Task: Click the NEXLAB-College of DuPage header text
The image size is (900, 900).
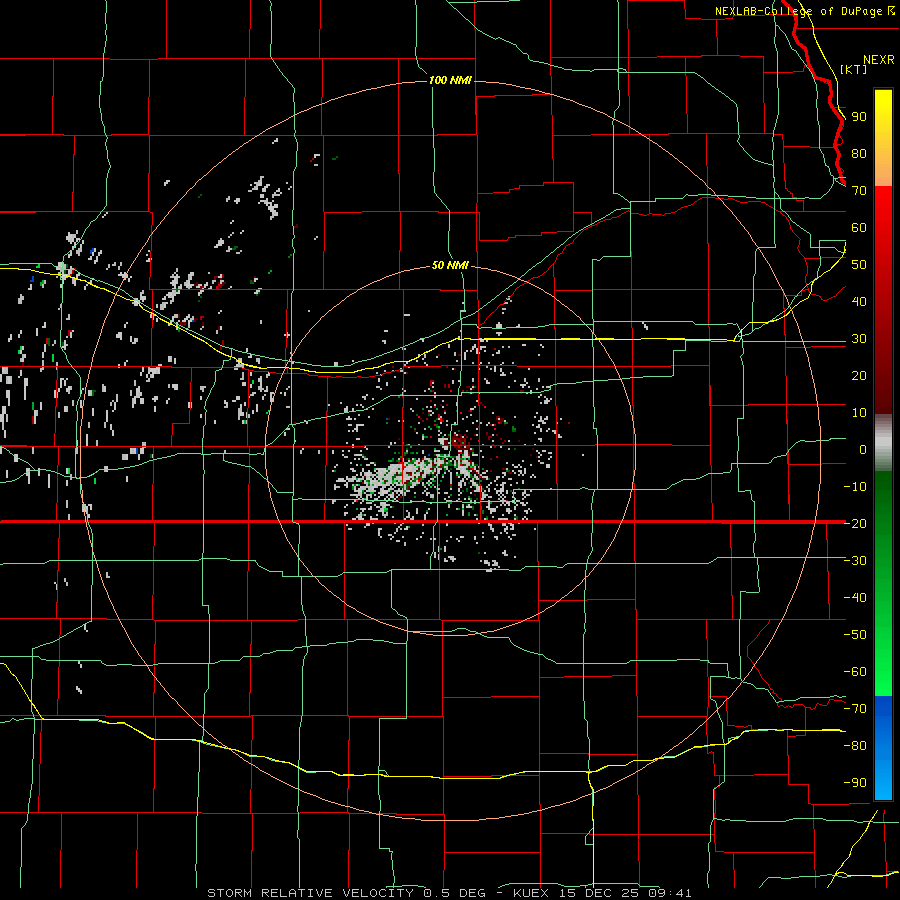Action: click(799, 11)
